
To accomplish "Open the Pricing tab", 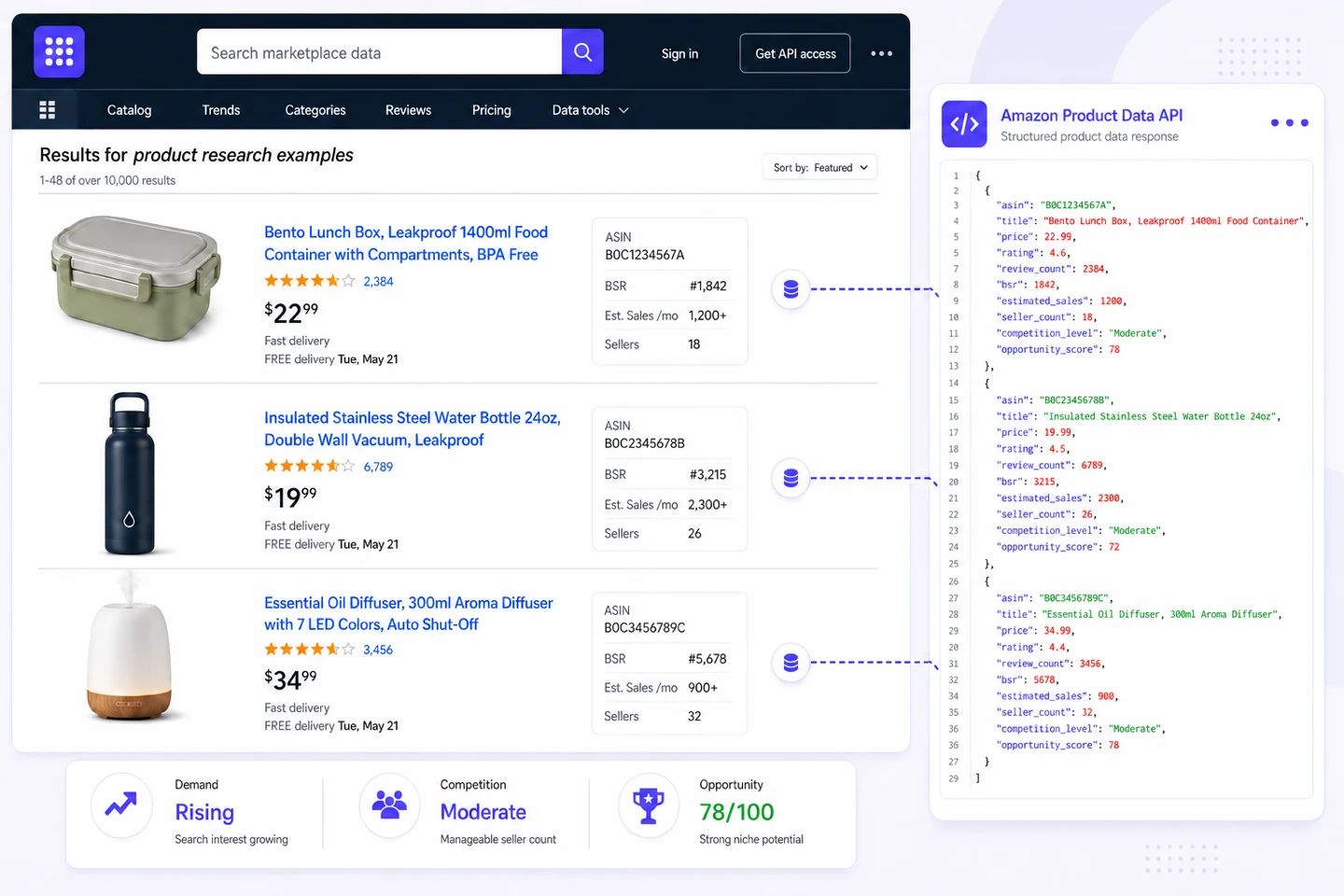I will click(x=492, y=110).
